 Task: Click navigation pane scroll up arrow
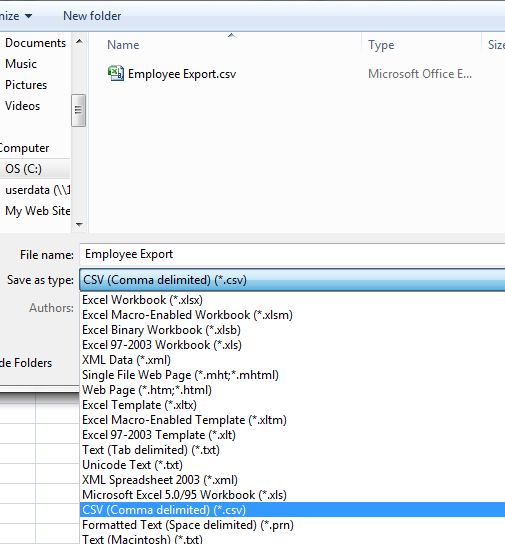79,41
